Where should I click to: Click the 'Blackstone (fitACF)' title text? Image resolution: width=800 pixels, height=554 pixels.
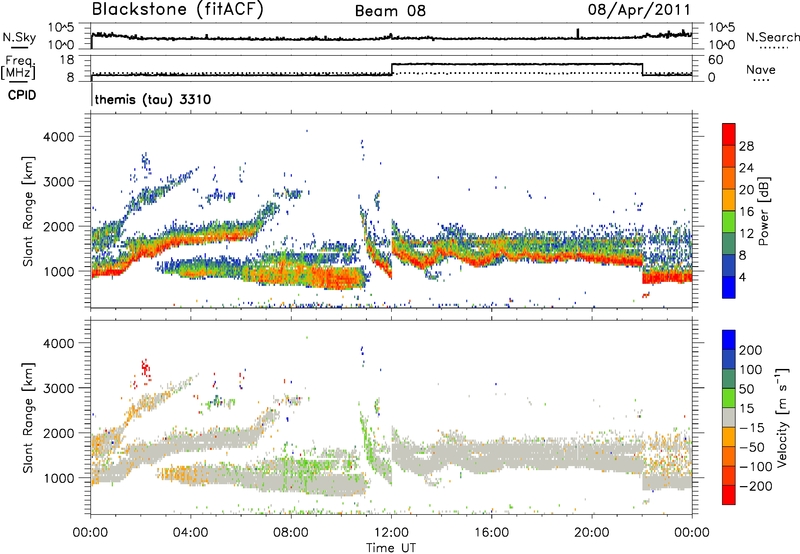177,9
